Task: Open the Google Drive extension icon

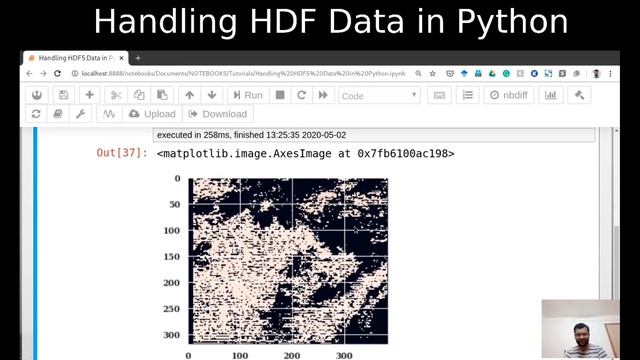Action: tap(492, 73)
